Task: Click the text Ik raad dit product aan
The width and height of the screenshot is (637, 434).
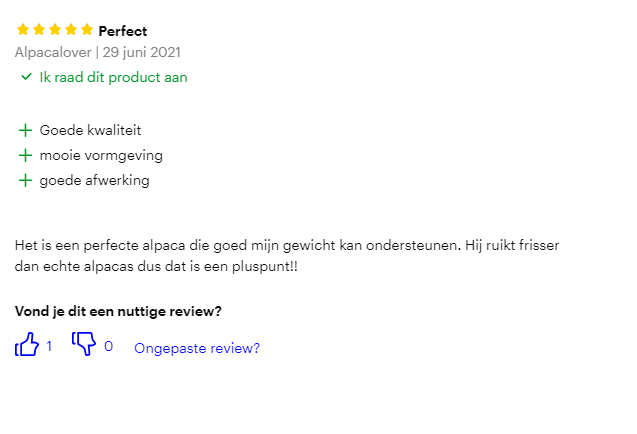Action: pyautogui.click(x=113, y=77)
